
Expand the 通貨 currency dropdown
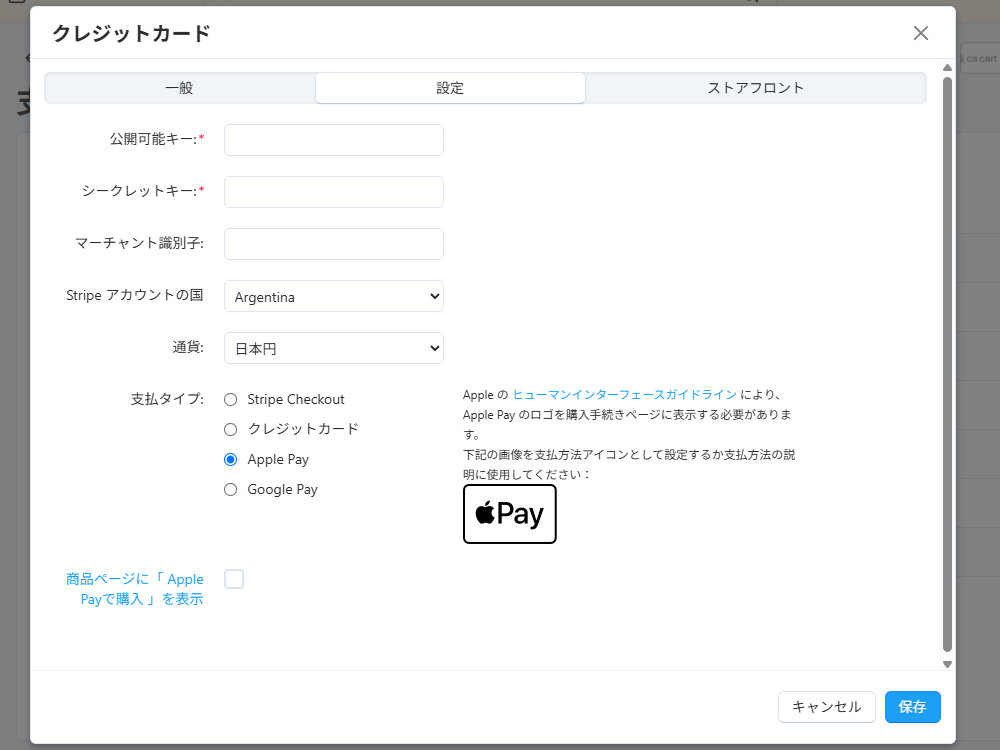(333, 349)
